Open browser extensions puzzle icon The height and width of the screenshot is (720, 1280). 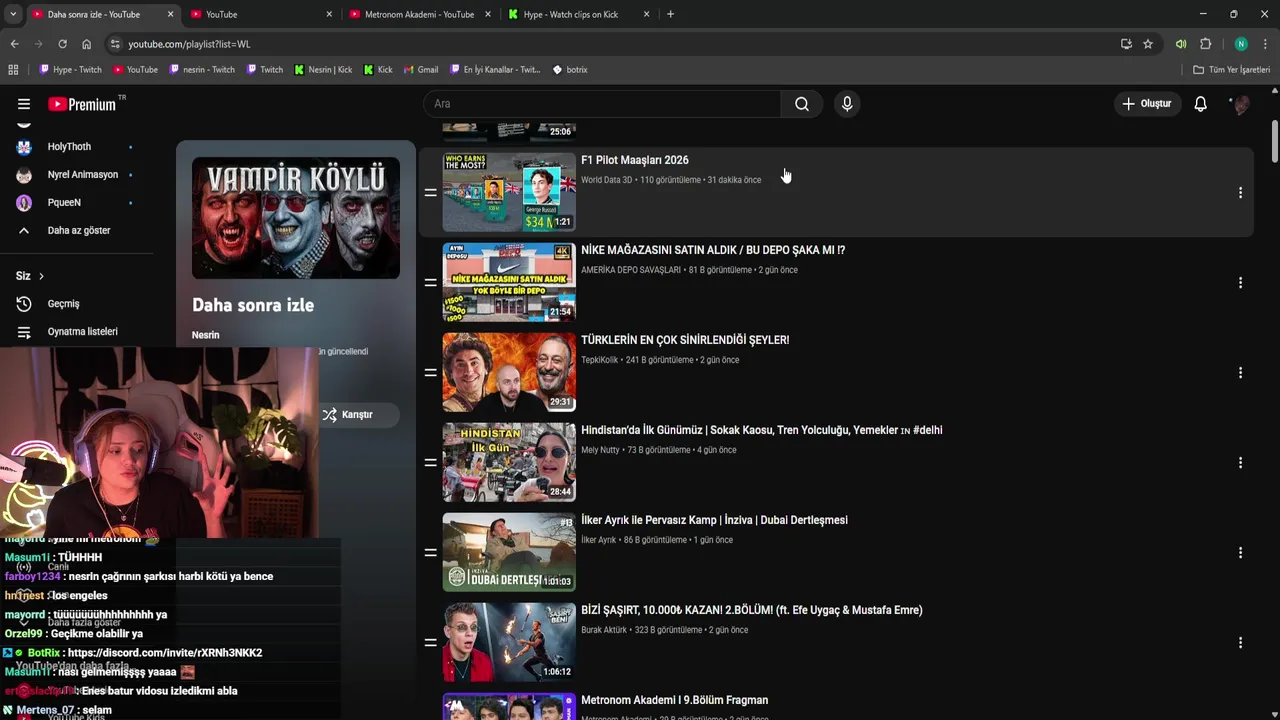(x=1206, y=44)
